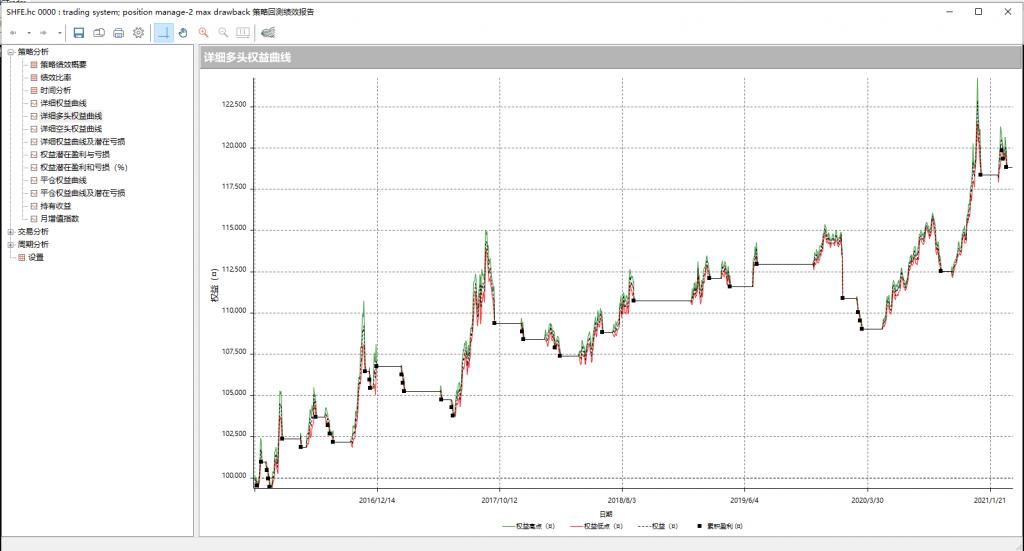
Task: Click the chart title 详细多头权益曲线 header
Action: [x=248, y=57]
